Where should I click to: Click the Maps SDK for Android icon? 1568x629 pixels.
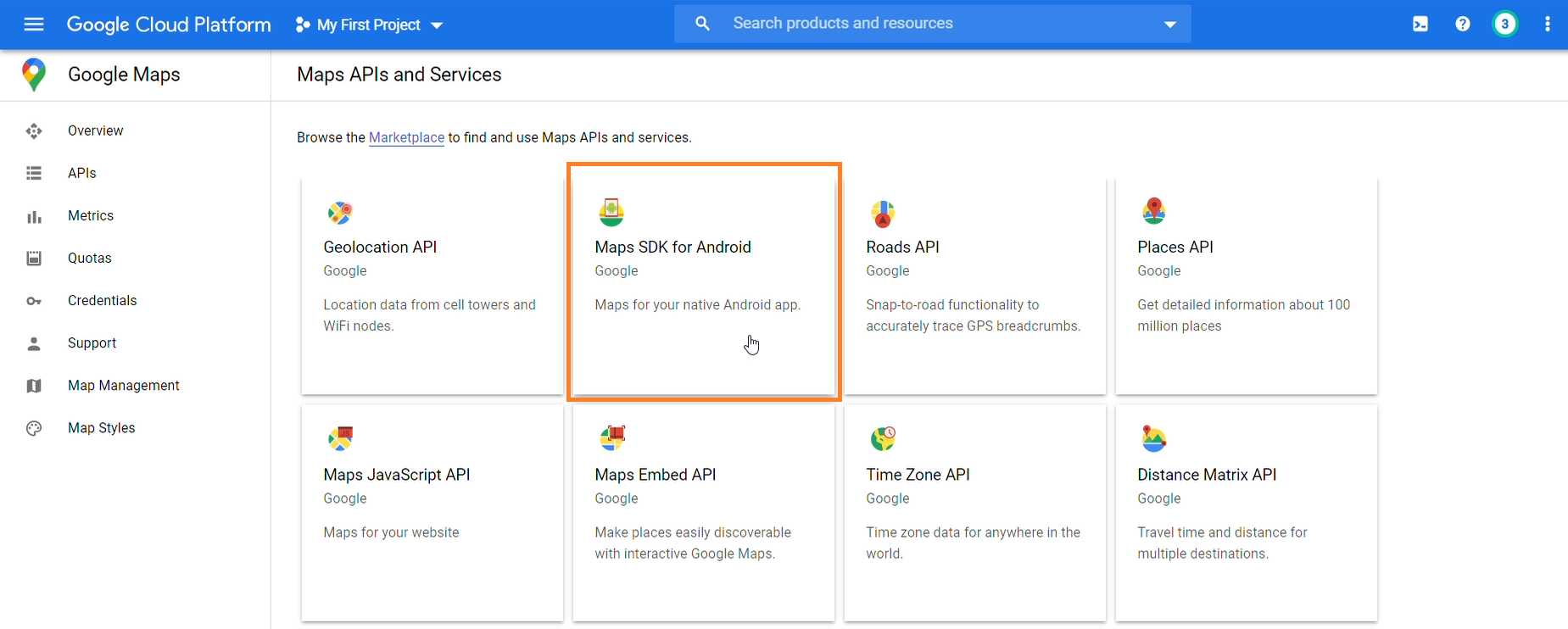(x=611, y=212)
